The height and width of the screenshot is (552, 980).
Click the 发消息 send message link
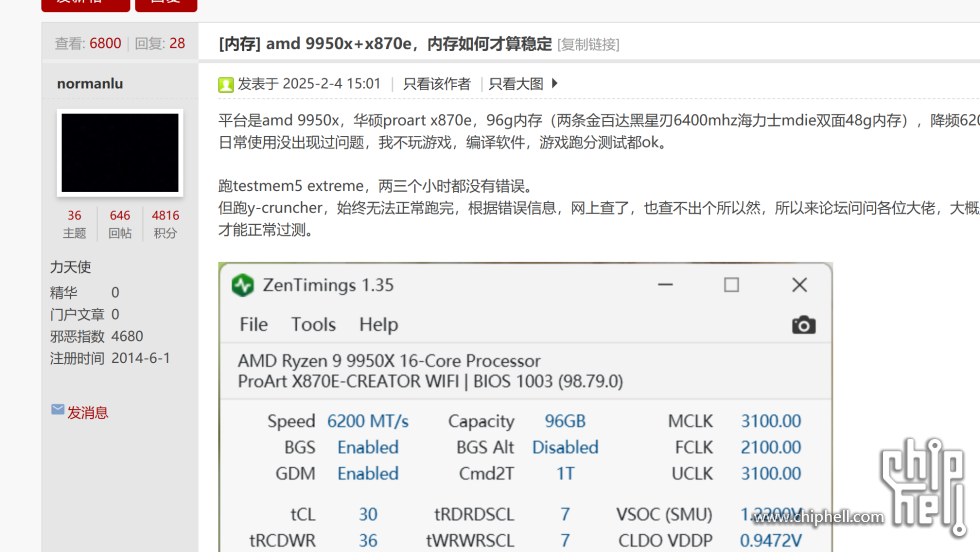point(87,412)
